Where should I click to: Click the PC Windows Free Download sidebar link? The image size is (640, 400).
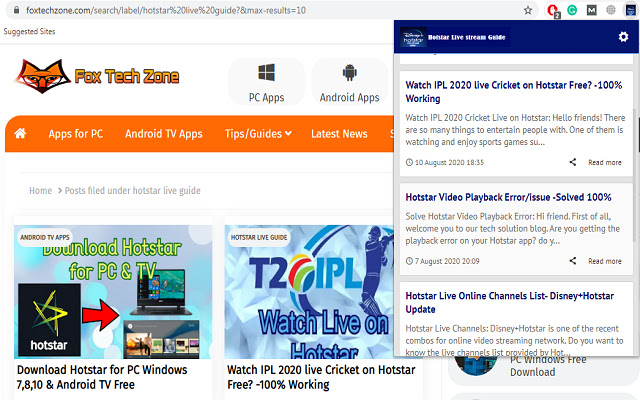(x=548, y=366)
